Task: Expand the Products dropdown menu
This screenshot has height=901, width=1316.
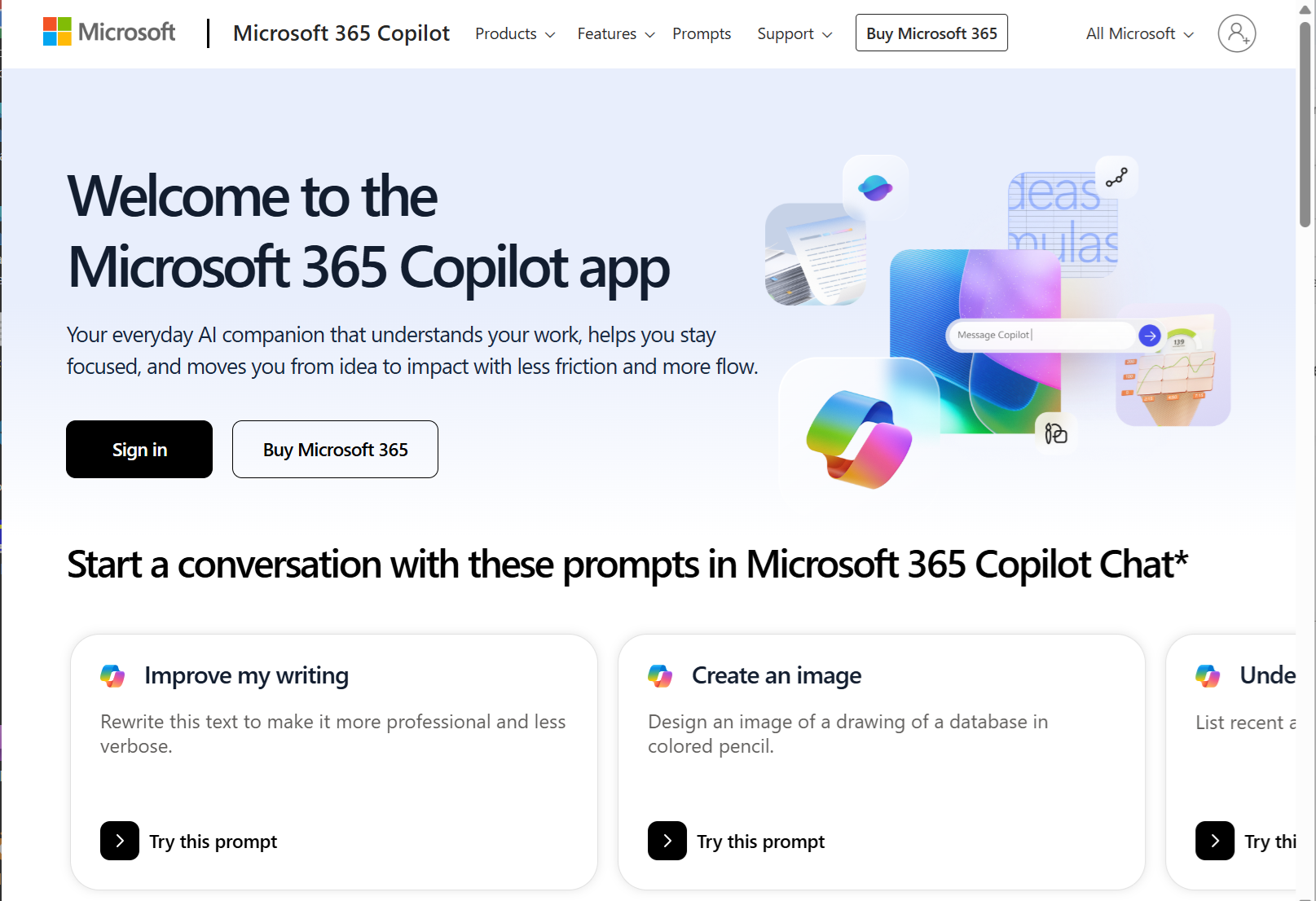Action: 515,33
